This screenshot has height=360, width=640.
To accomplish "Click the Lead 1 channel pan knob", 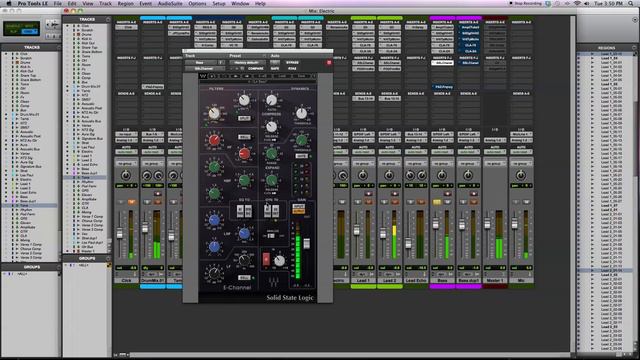I will pyautogui.click(x=362, y=175).
